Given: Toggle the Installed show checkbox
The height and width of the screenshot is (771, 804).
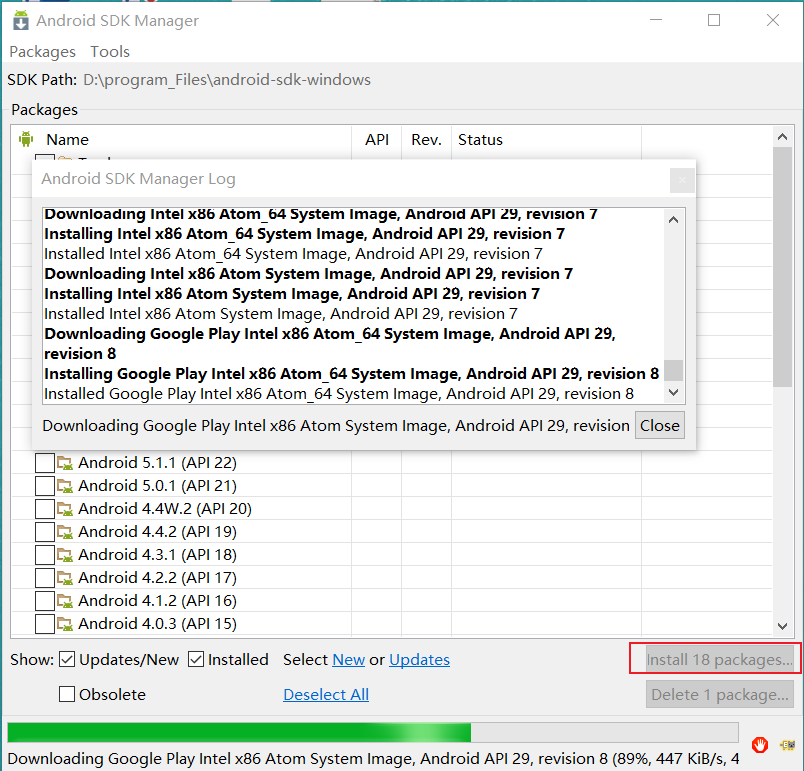Looking at the screenshot, I should 196,659.
